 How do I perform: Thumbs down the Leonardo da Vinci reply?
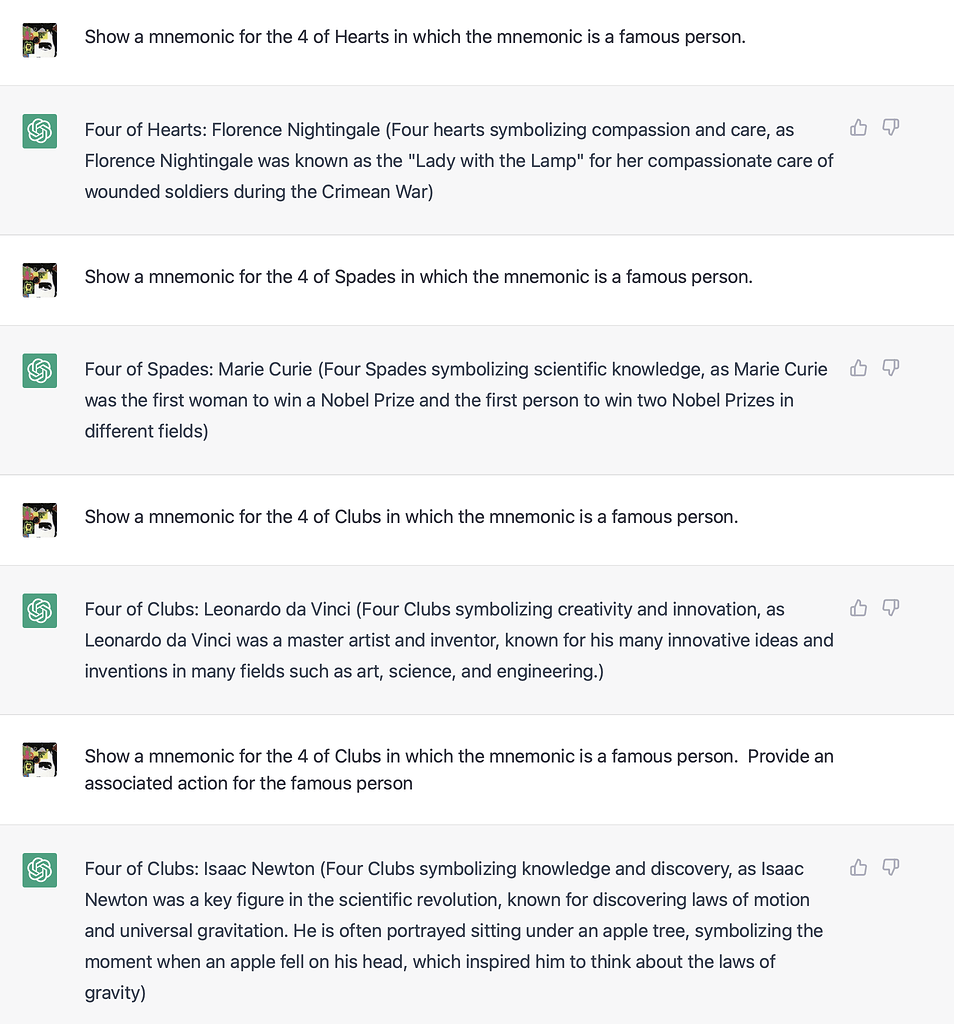pos(891,607)
